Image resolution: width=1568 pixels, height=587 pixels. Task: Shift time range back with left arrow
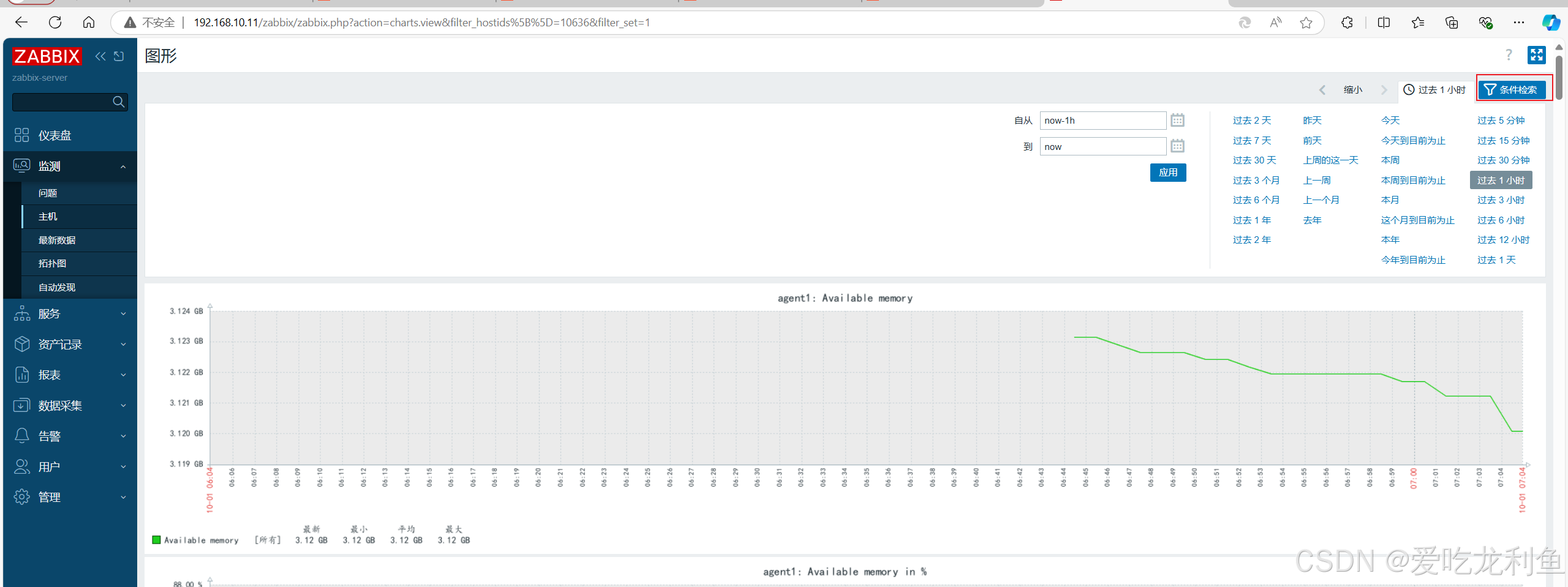[x=1322, y=90]
